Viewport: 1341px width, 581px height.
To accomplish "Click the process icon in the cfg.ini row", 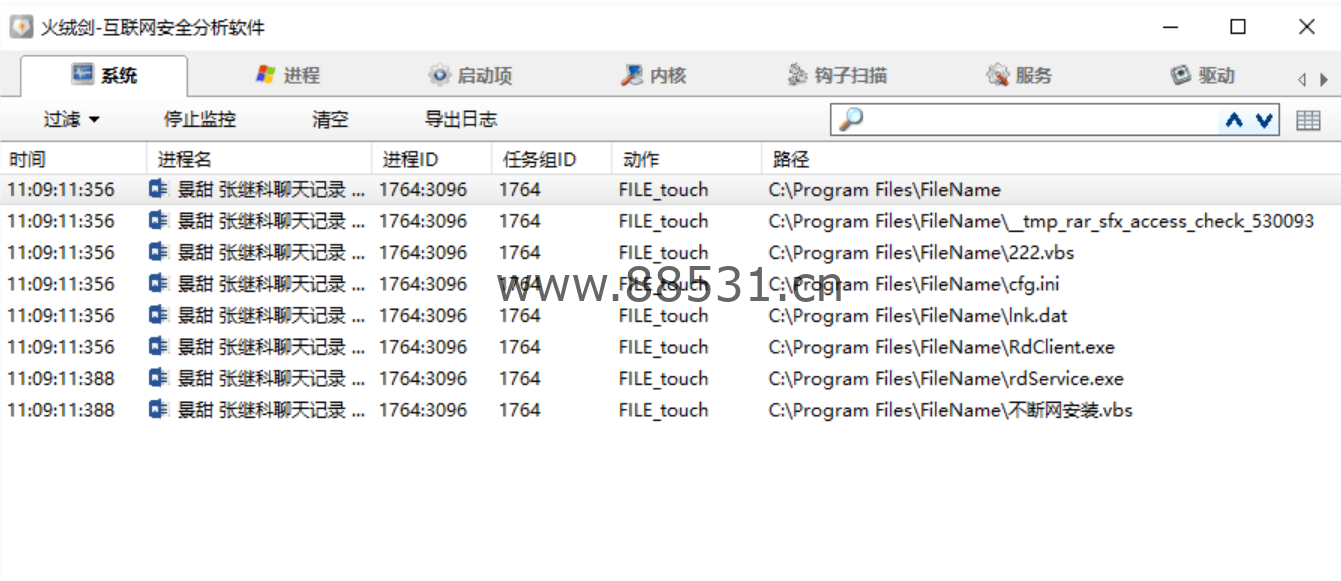I will pos(158,284).
